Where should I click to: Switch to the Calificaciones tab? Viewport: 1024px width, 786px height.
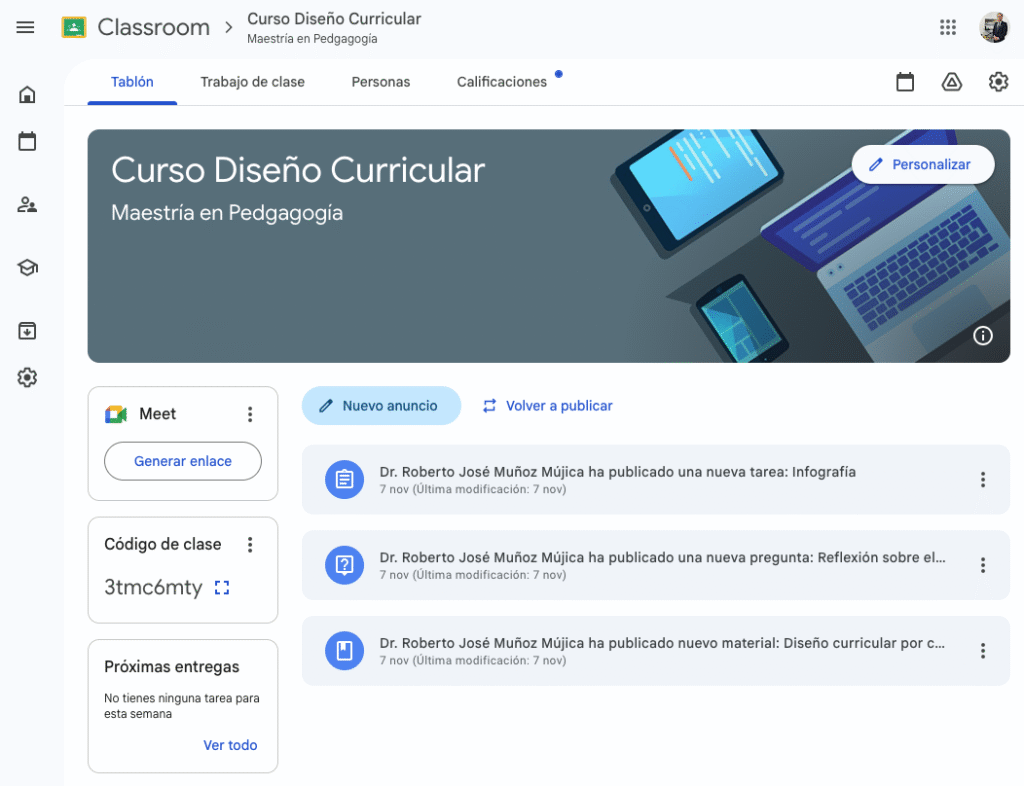tap(502, 82)
